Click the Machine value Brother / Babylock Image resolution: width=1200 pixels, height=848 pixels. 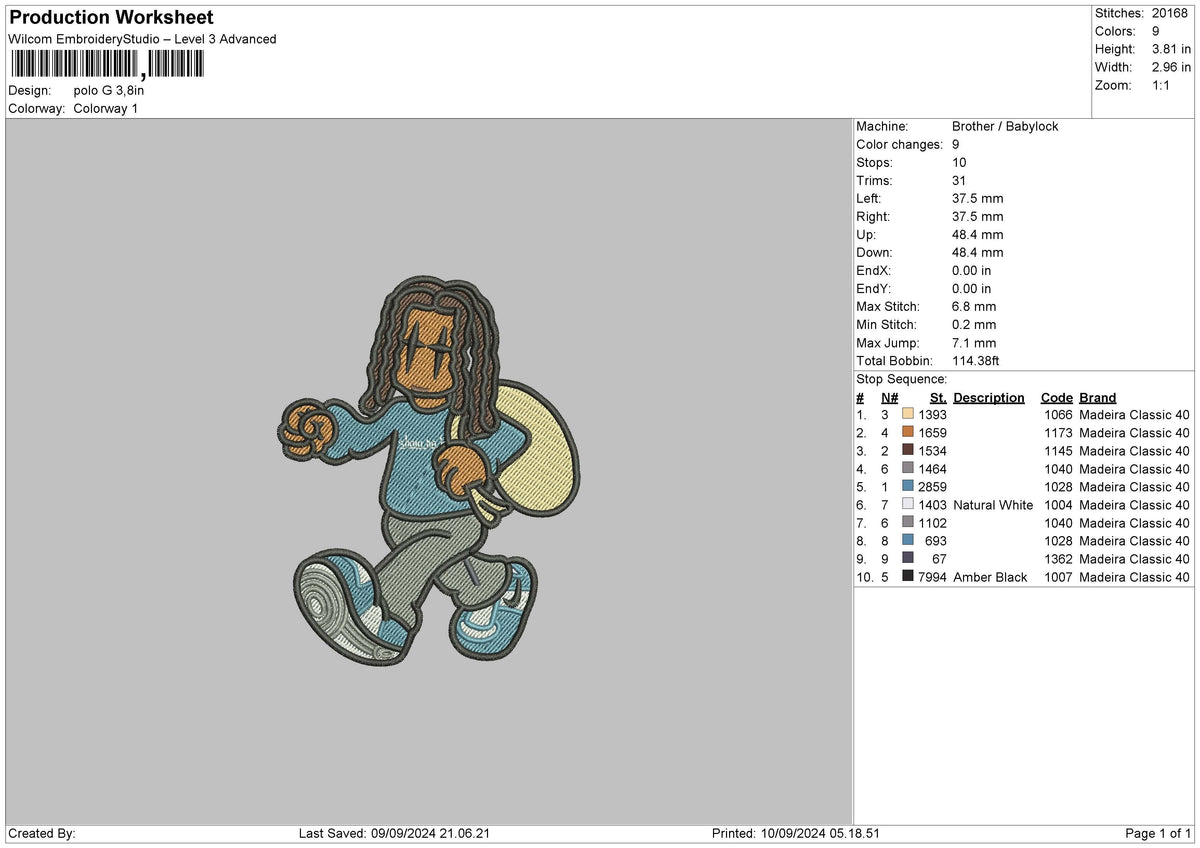pyautogui.click(x=1005, y=127)
